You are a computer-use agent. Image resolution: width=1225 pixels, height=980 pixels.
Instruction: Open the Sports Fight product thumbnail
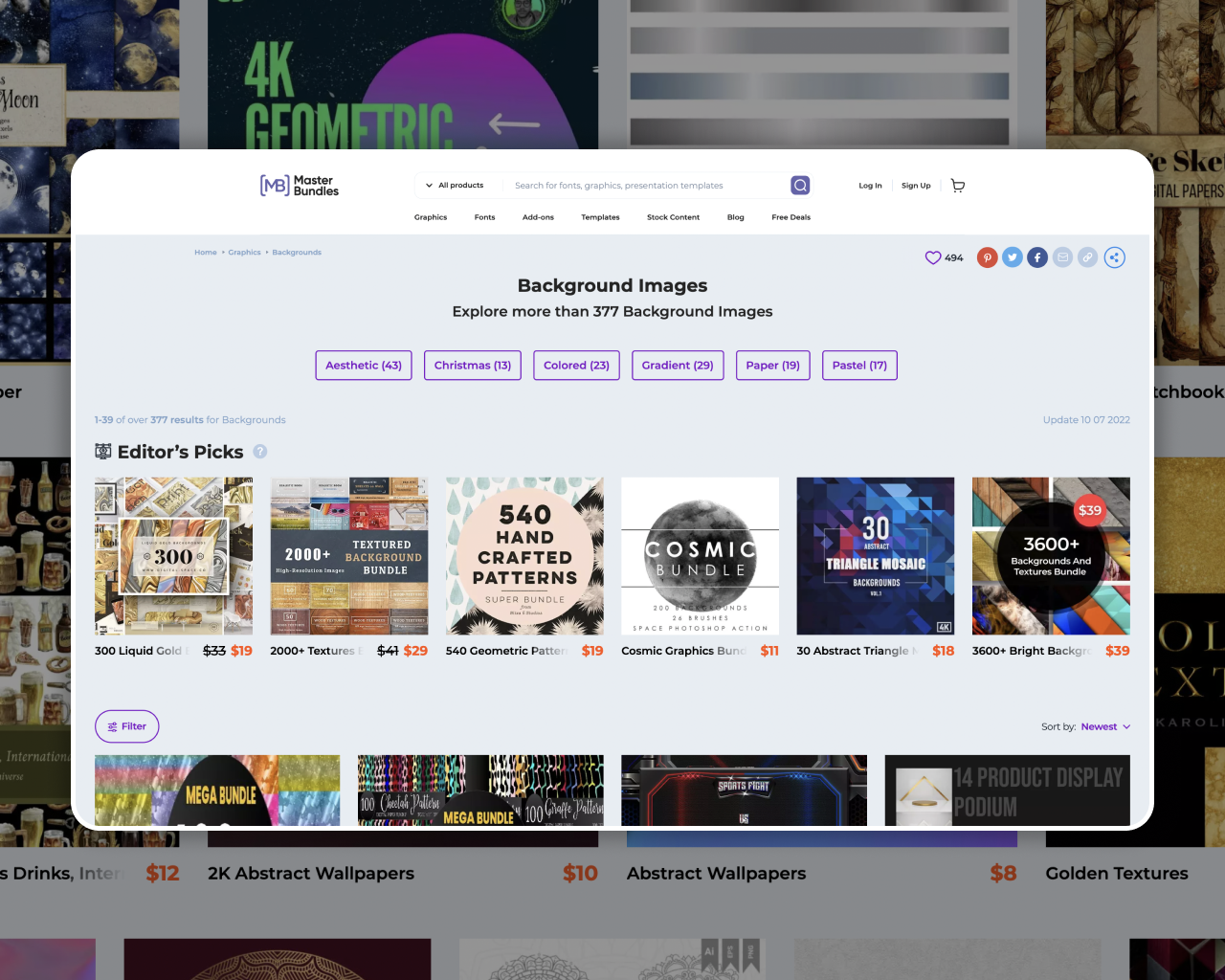pyautogui.click(x=744, y=791)
